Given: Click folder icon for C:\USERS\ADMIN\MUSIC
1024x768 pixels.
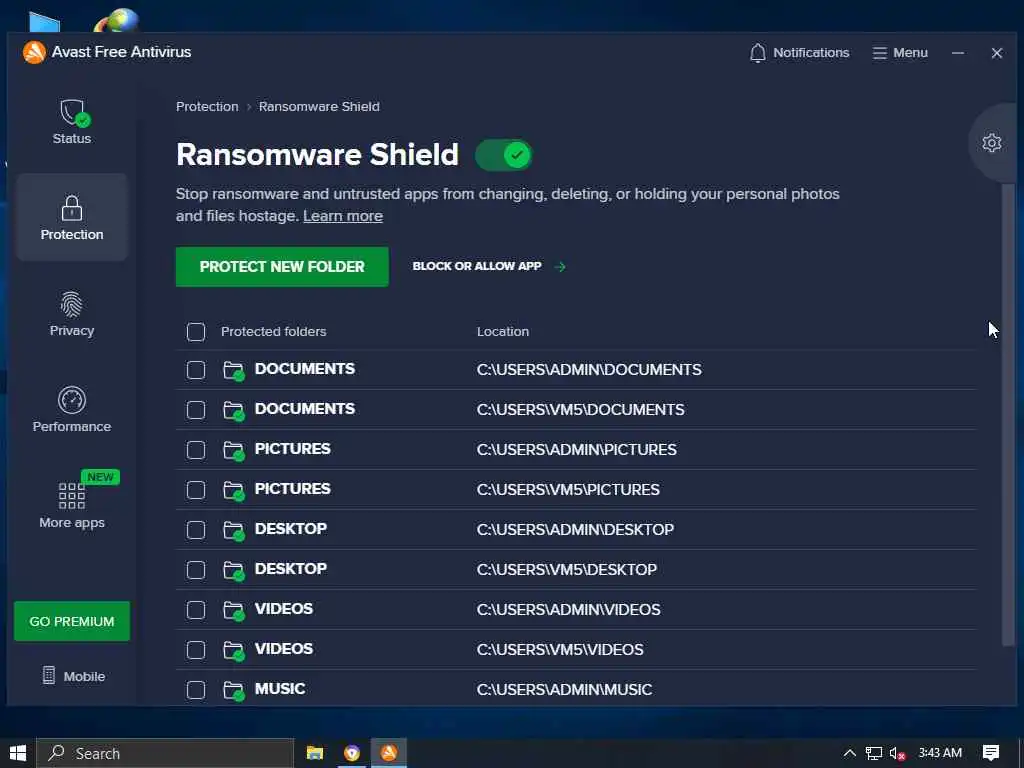Looking at the screenshot, I should 233,690.
